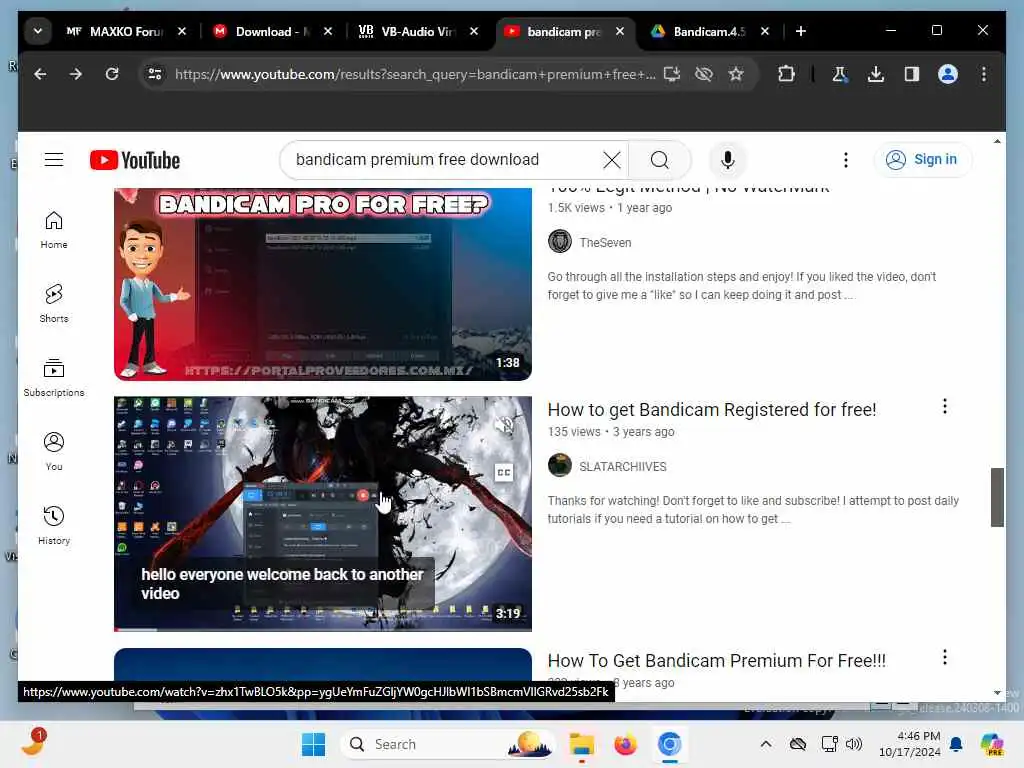Open the browser downloads icon
Screen dimensions: 1024x768
click(876, 74)
